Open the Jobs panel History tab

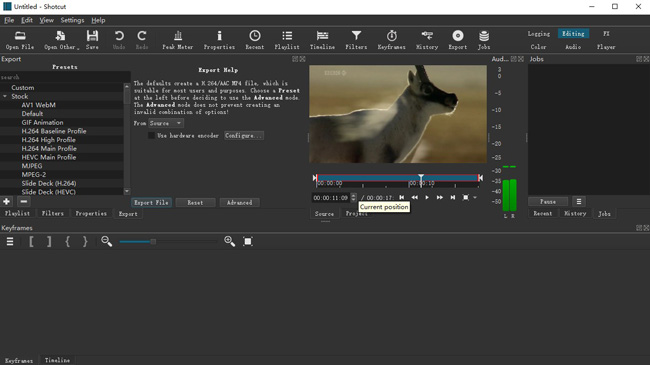coord(575,213)
